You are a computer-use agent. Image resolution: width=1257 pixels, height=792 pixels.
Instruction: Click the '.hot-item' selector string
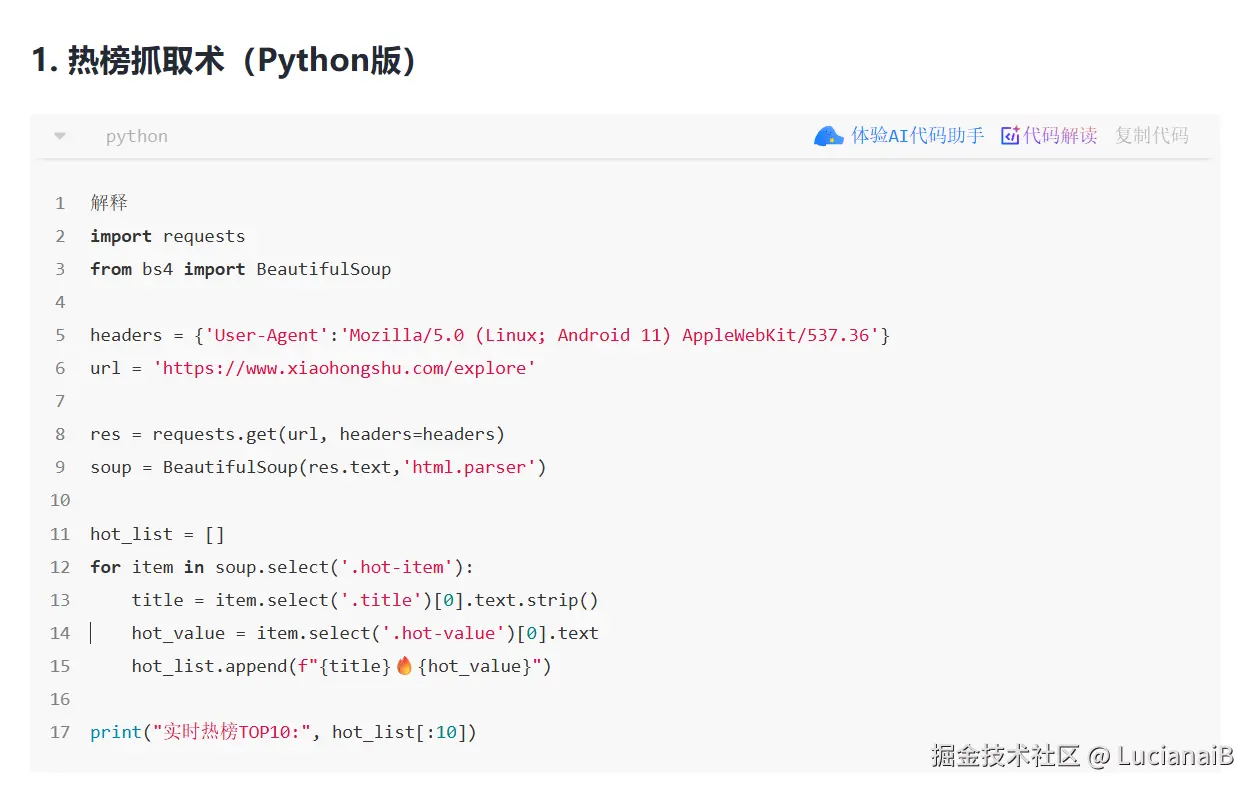[x=397, y=567]
